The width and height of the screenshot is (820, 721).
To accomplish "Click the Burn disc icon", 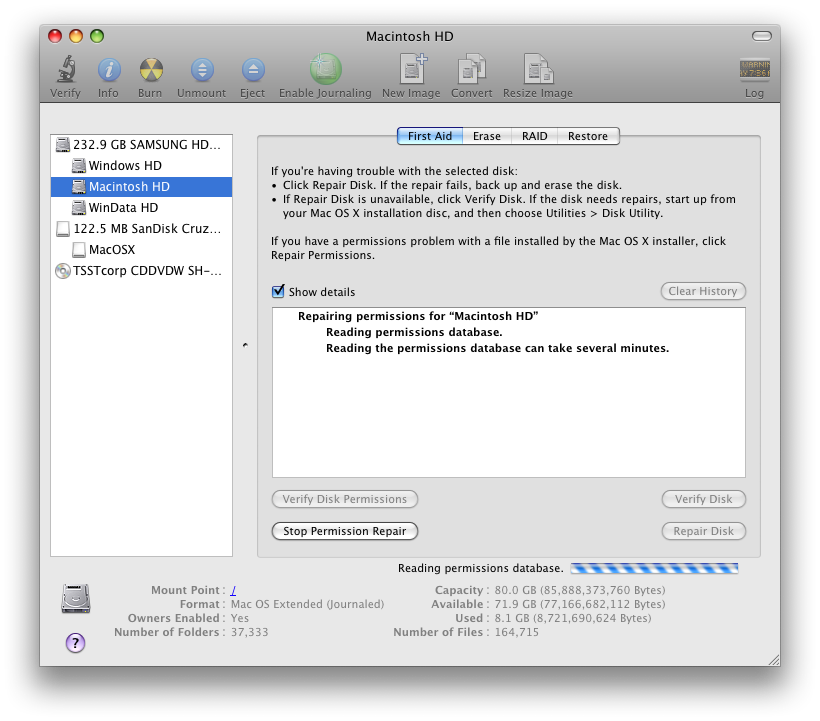I will click(150, 70).
